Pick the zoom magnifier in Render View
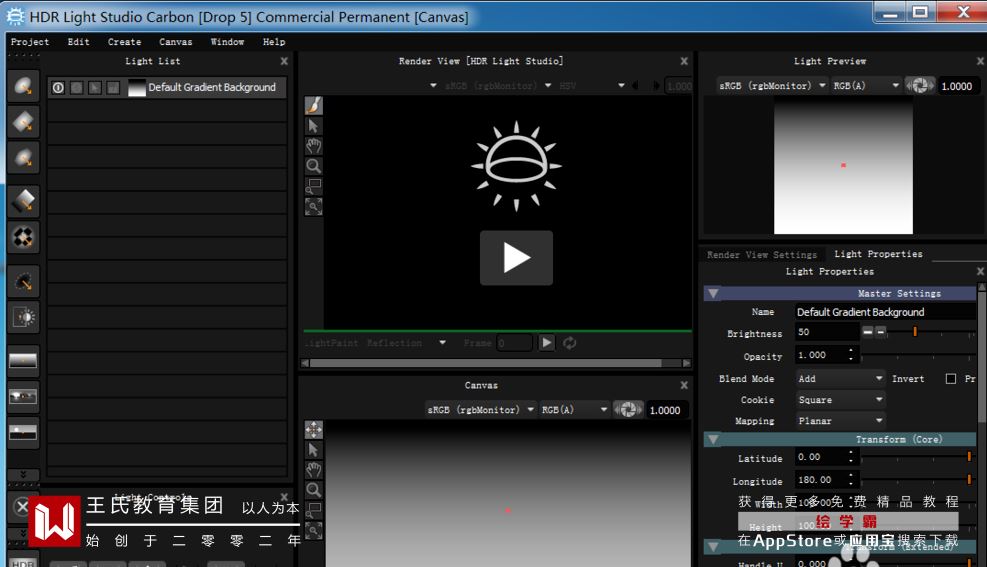987x567 pixels. point(313,166)
